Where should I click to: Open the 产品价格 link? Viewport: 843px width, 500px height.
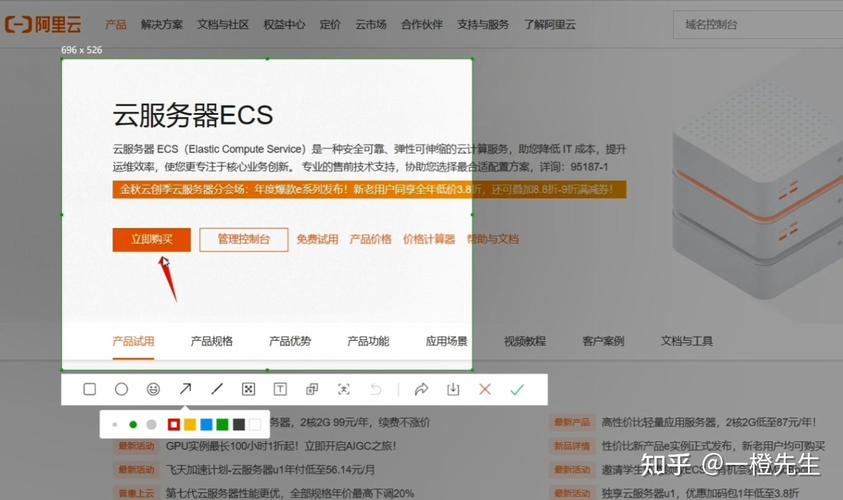pyautogui.click(x=370, y=239)
